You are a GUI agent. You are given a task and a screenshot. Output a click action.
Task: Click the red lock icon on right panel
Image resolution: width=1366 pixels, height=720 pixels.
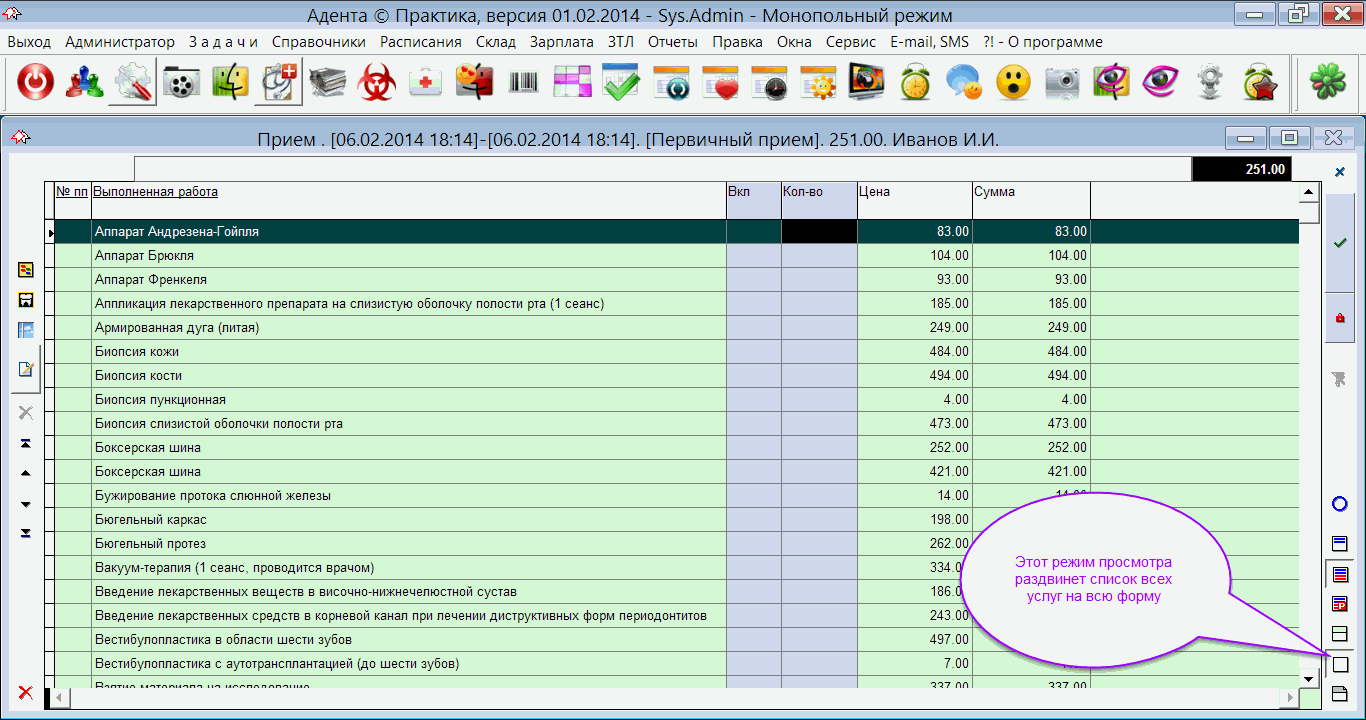tap(1340, 318)
